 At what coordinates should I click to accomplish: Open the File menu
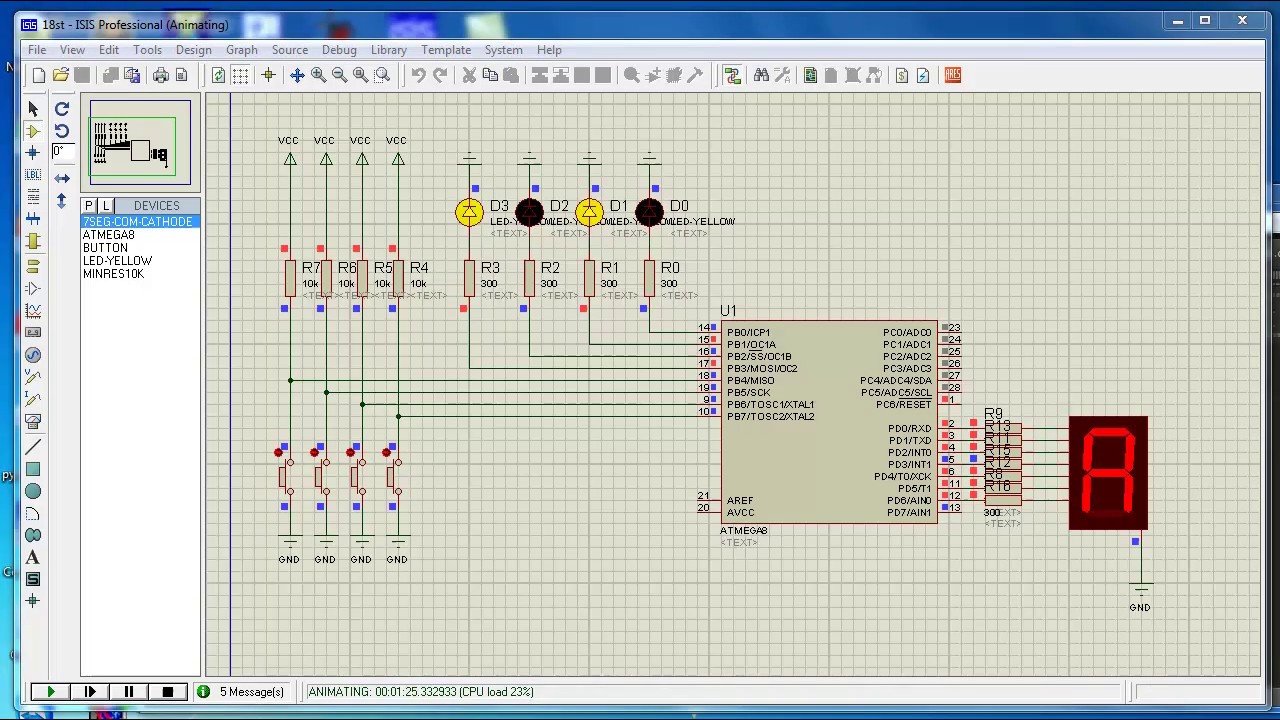(x=37, y=50)
